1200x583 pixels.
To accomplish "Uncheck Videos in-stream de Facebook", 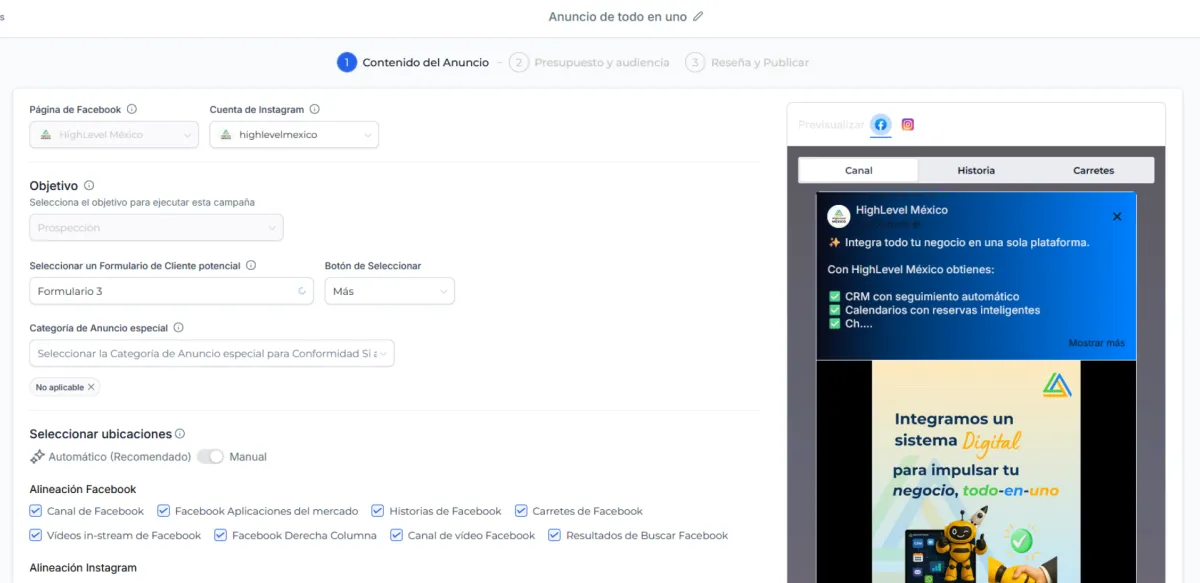I will (x=36, y=535).
